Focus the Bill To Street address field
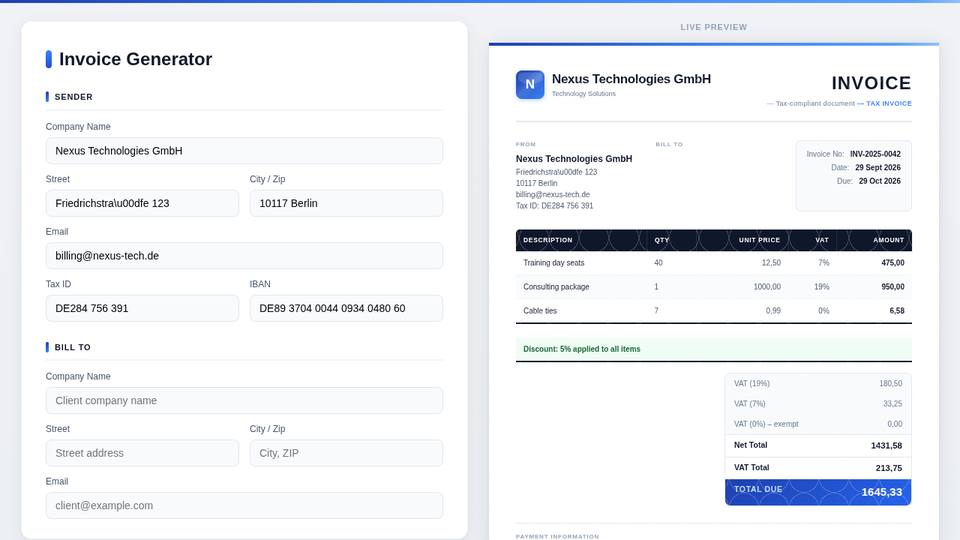 142,453
